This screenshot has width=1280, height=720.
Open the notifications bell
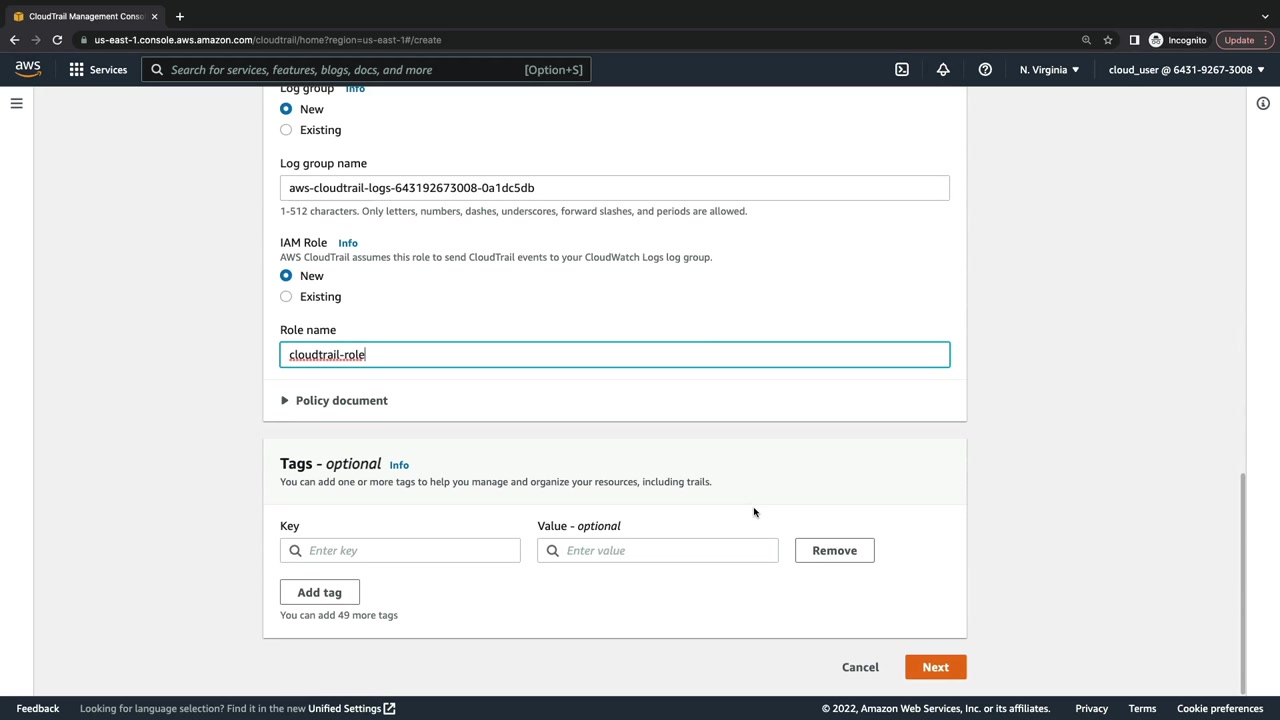pos(943,70)
